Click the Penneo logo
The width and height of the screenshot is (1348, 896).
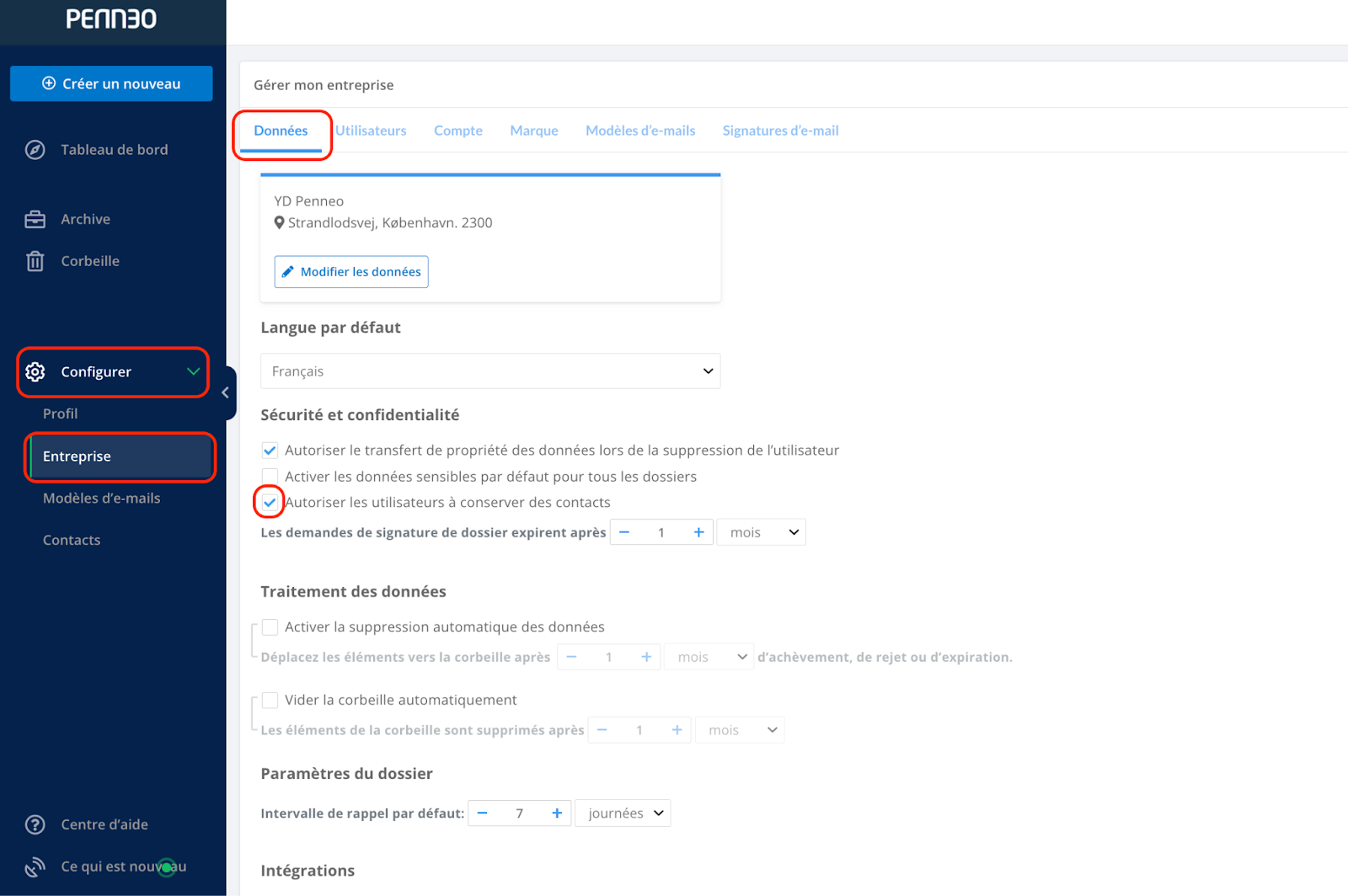pyautogui.click(x=111, y=19)
